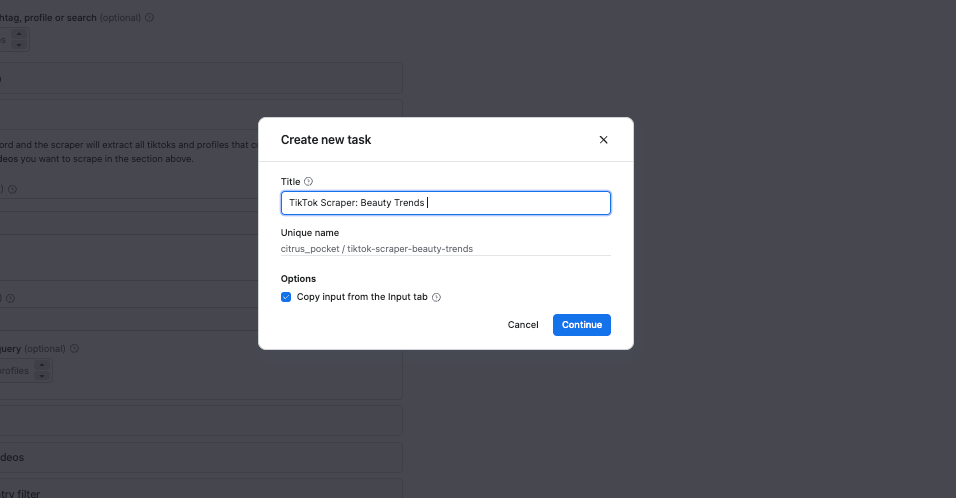Click help icon beside query (optional) label

[x=74, y=349]
